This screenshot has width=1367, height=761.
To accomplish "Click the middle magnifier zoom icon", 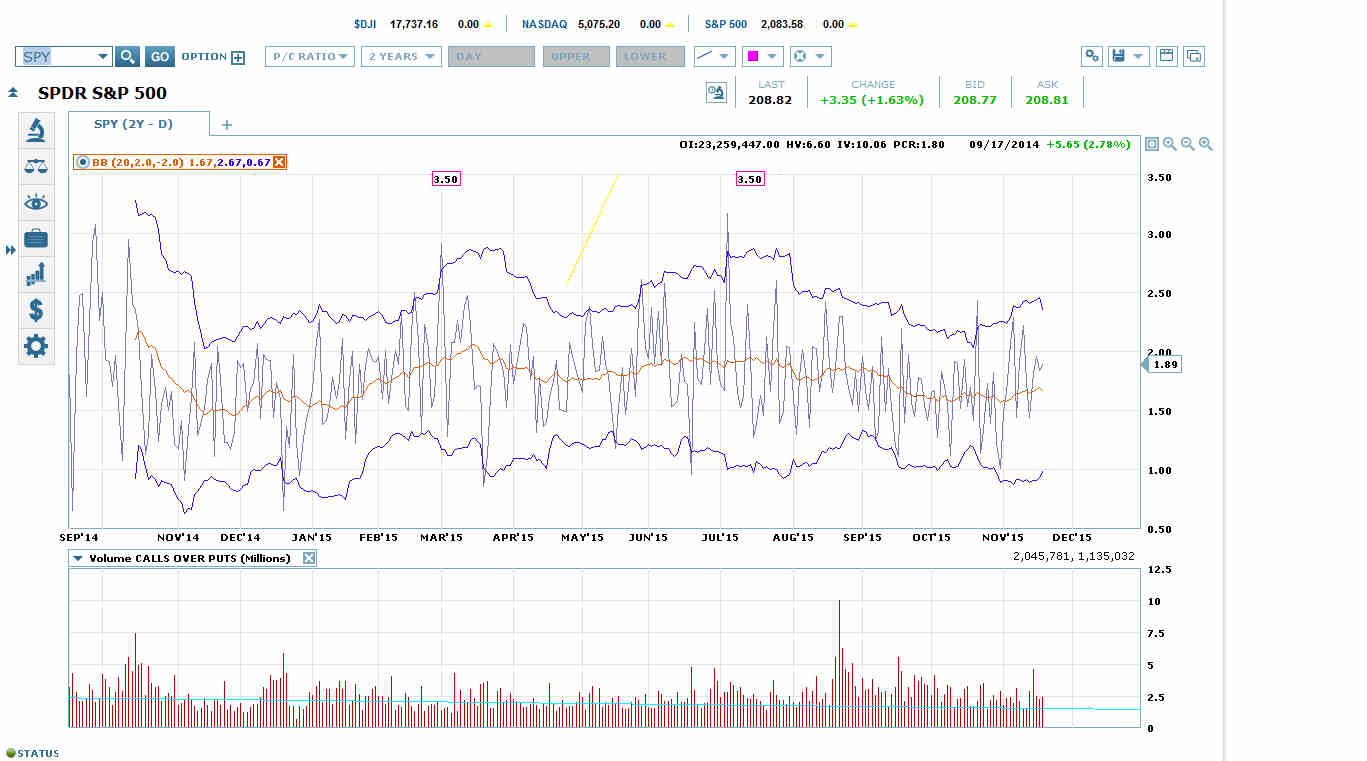I will coord(1188,144).
